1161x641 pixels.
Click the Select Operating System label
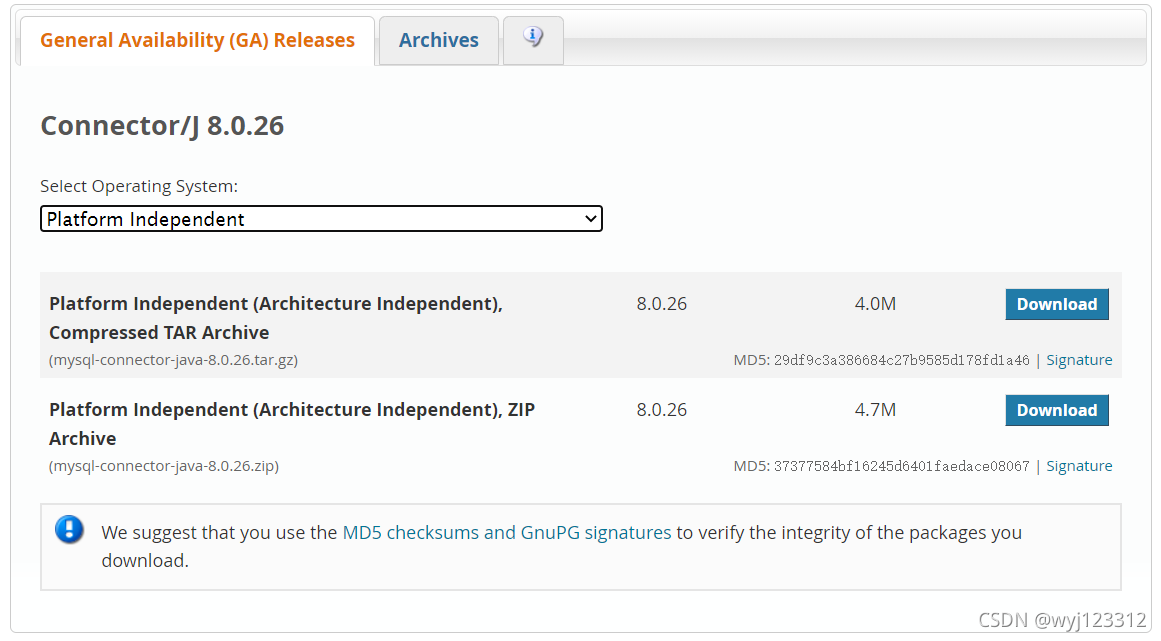tap(139, 186)
